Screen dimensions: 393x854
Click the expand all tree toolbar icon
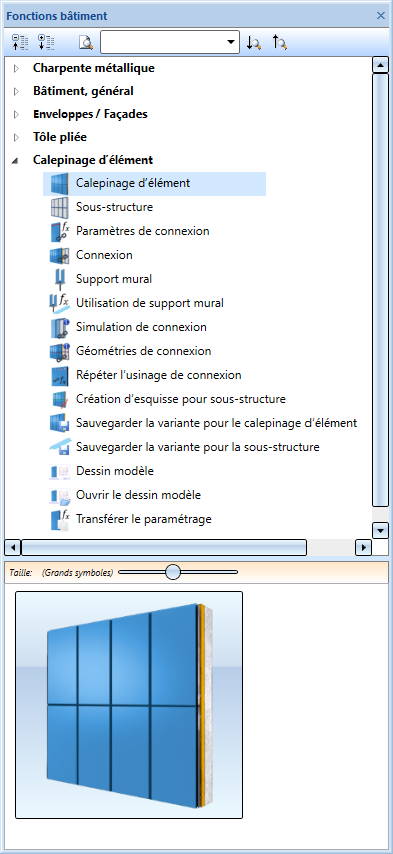(20, 43)
